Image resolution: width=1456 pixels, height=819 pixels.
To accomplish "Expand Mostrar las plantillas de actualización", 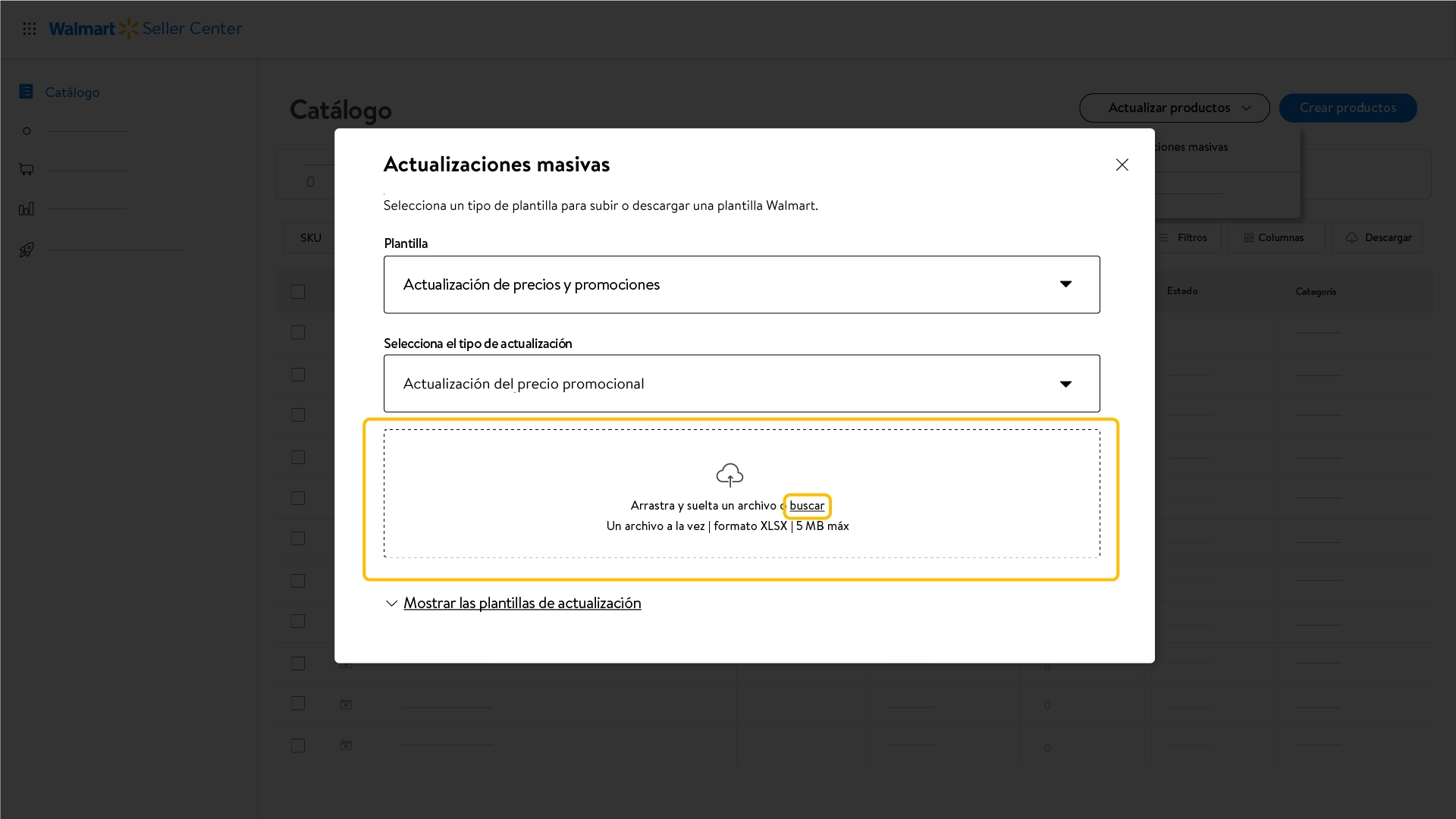I will [522, 603].
